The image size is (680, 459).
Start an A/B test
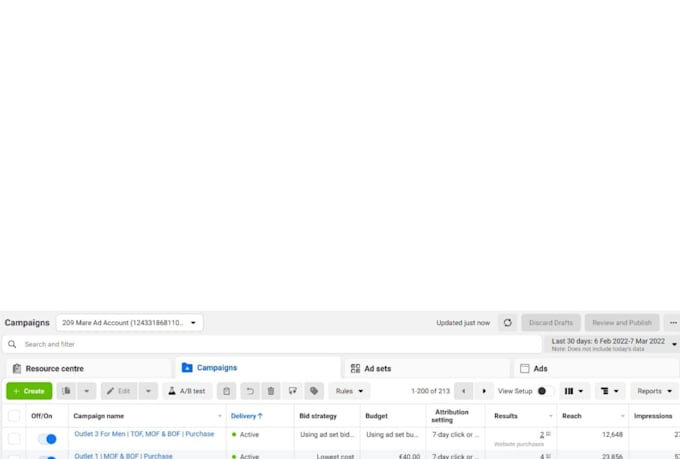187,391
